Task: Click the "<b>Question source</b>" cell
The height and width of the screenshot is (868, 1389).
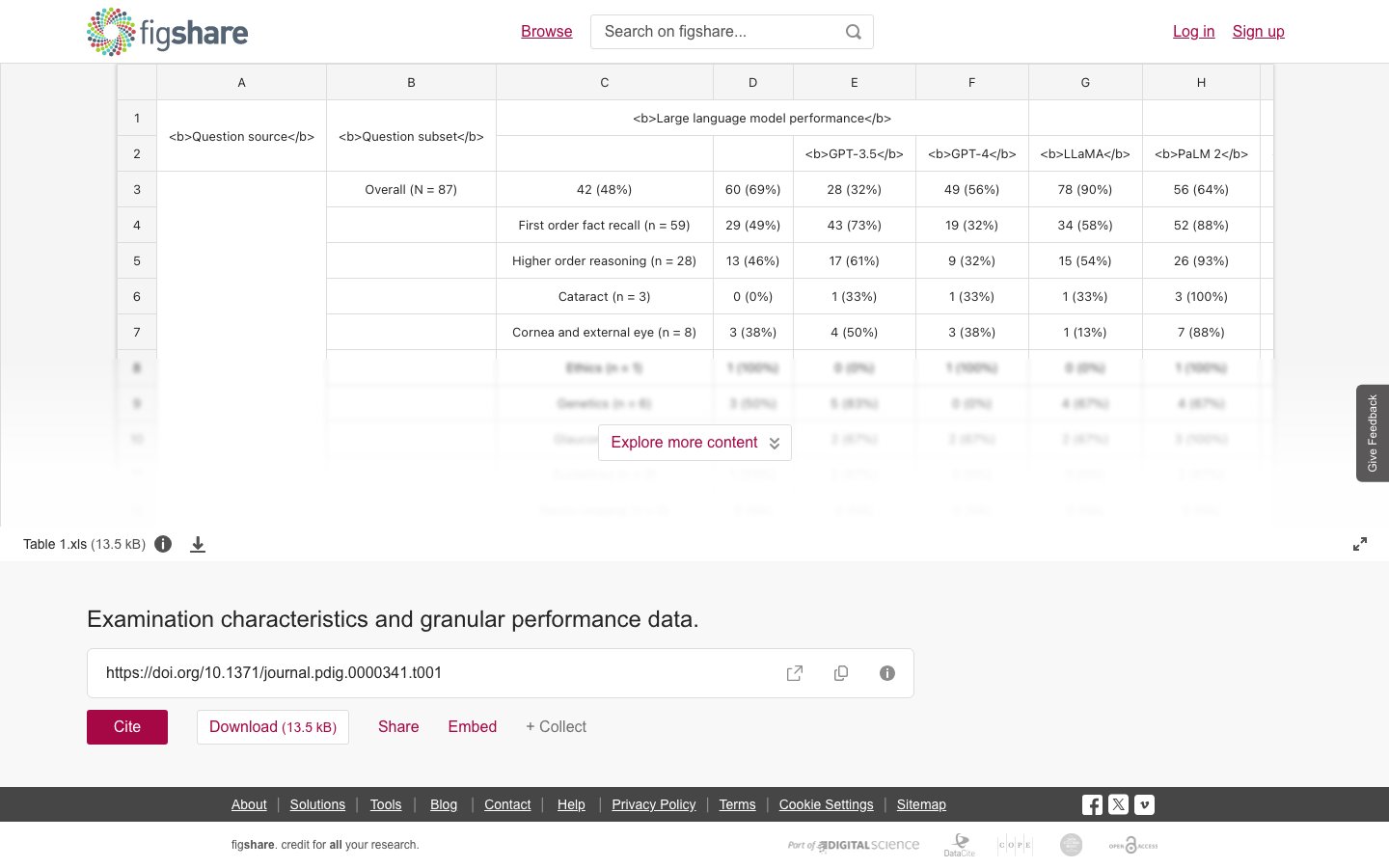Action: pyautogui.click(x=241, y=136)
